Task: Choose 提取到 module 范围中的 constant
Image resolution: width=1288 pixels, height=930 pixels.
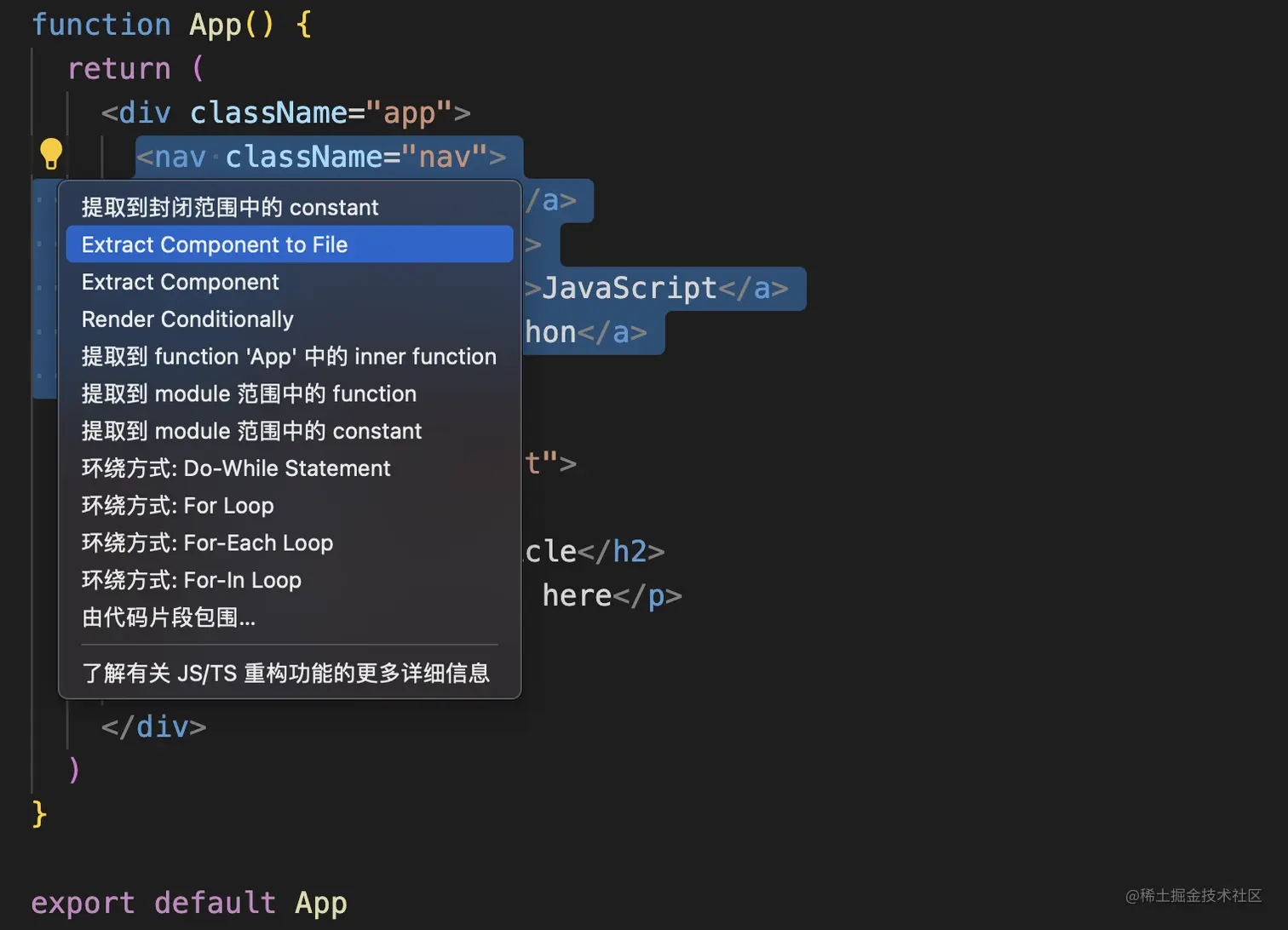Action: (x=290, y=431)
